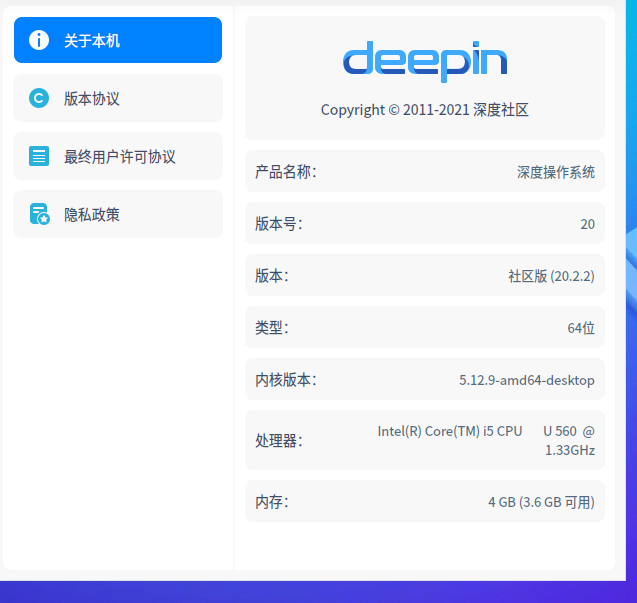Open the 最终用户许可协议 sidebar entry

tap(118, 156)
